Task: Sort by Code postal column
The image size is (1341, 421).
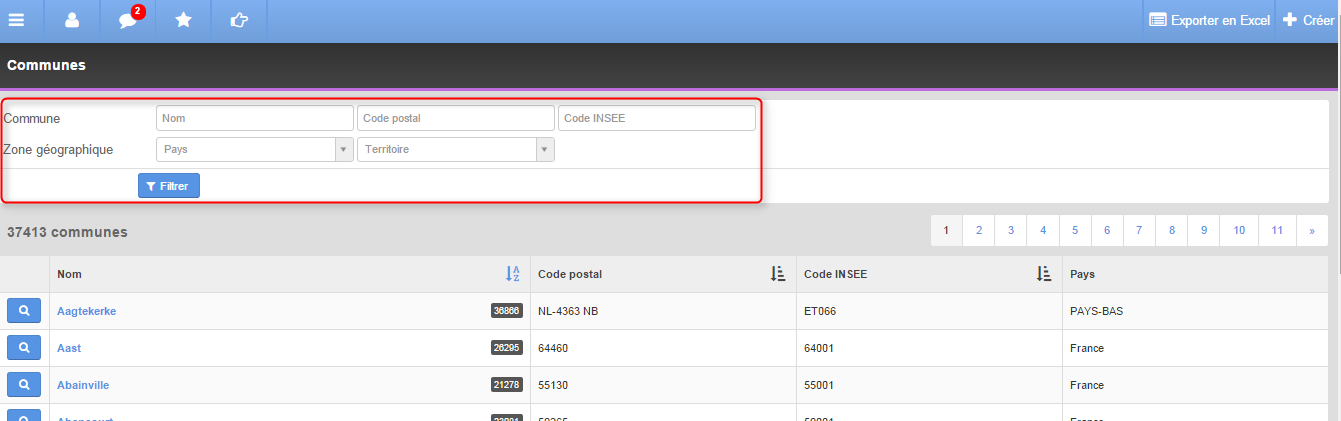Action: [x=778, y=274]
